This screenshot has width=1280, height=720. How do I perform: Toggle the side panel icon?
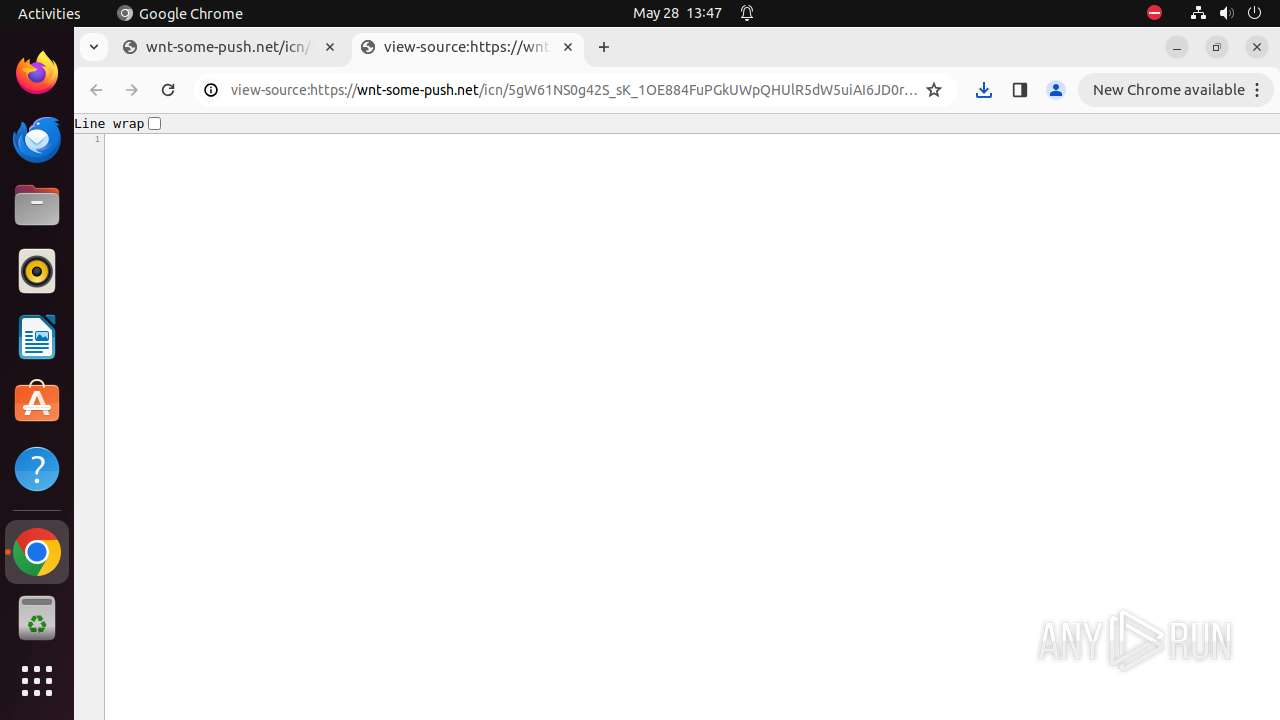coord(1020,90)
